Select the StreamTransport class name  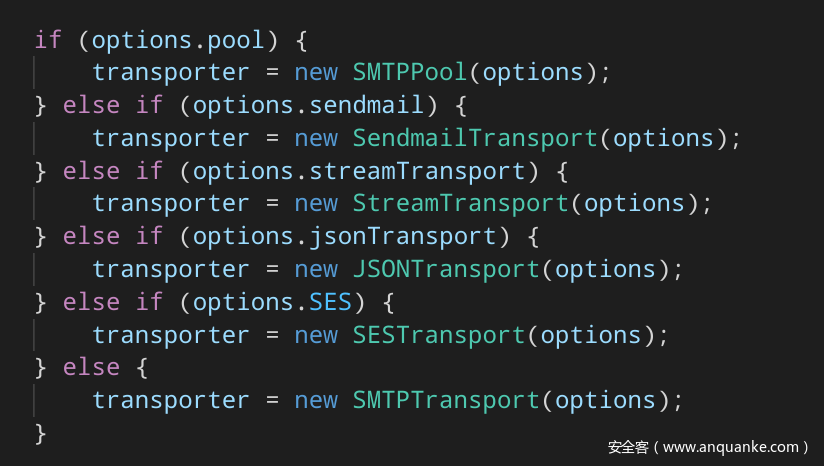click(460, 203)
